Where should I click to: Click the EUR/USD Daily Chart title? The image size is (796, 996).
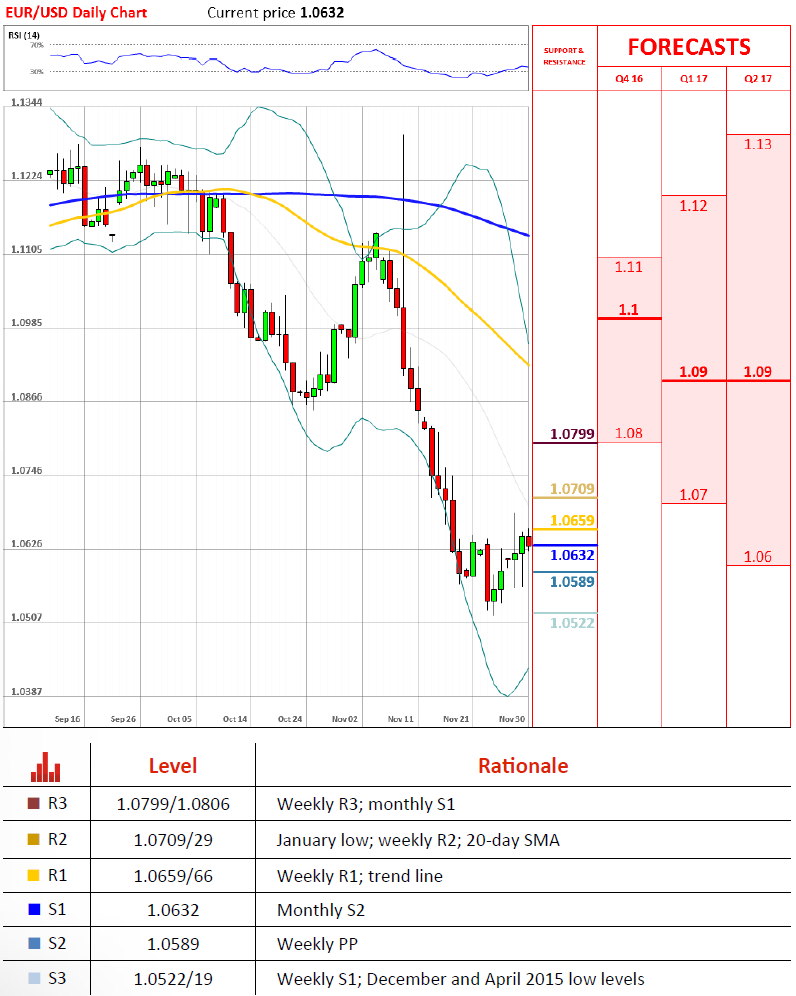(76, 13)
